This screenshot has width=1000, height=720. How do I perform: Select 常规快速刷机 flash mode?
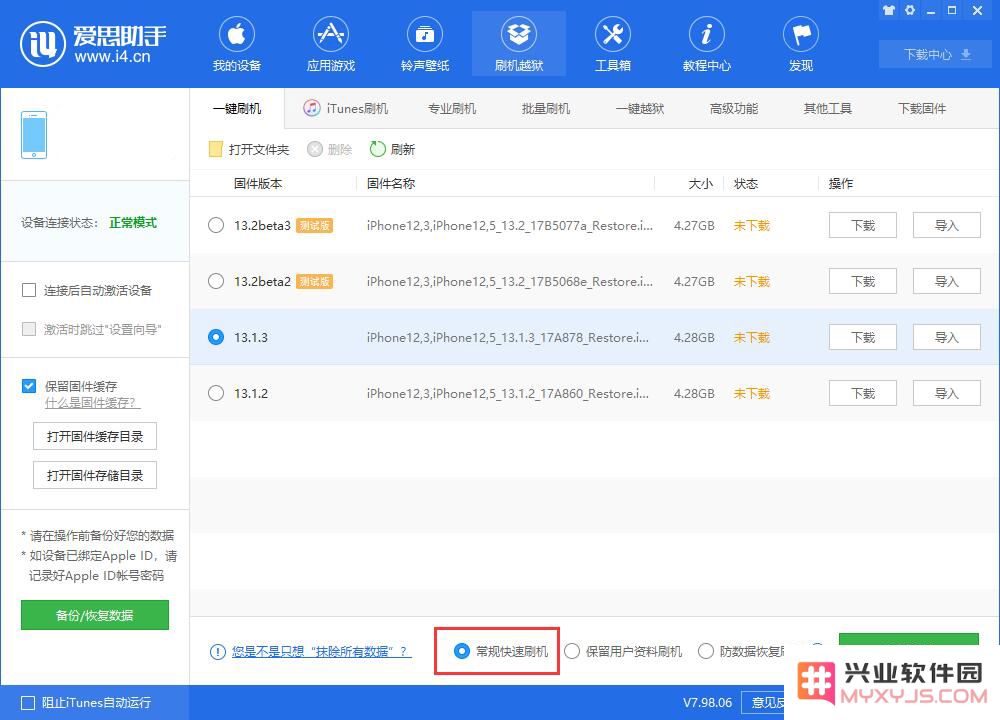(462, 651)
